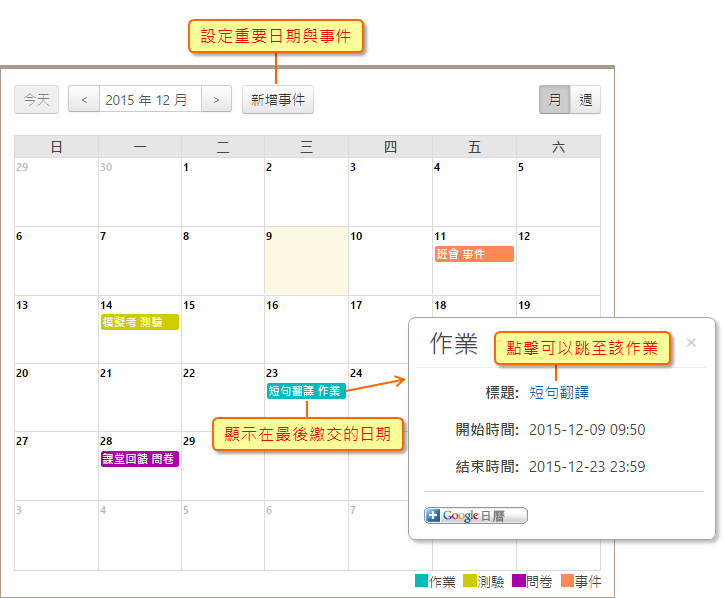
Task: Click the purple 問卷 legend swatch
Action: pos(518,581)
